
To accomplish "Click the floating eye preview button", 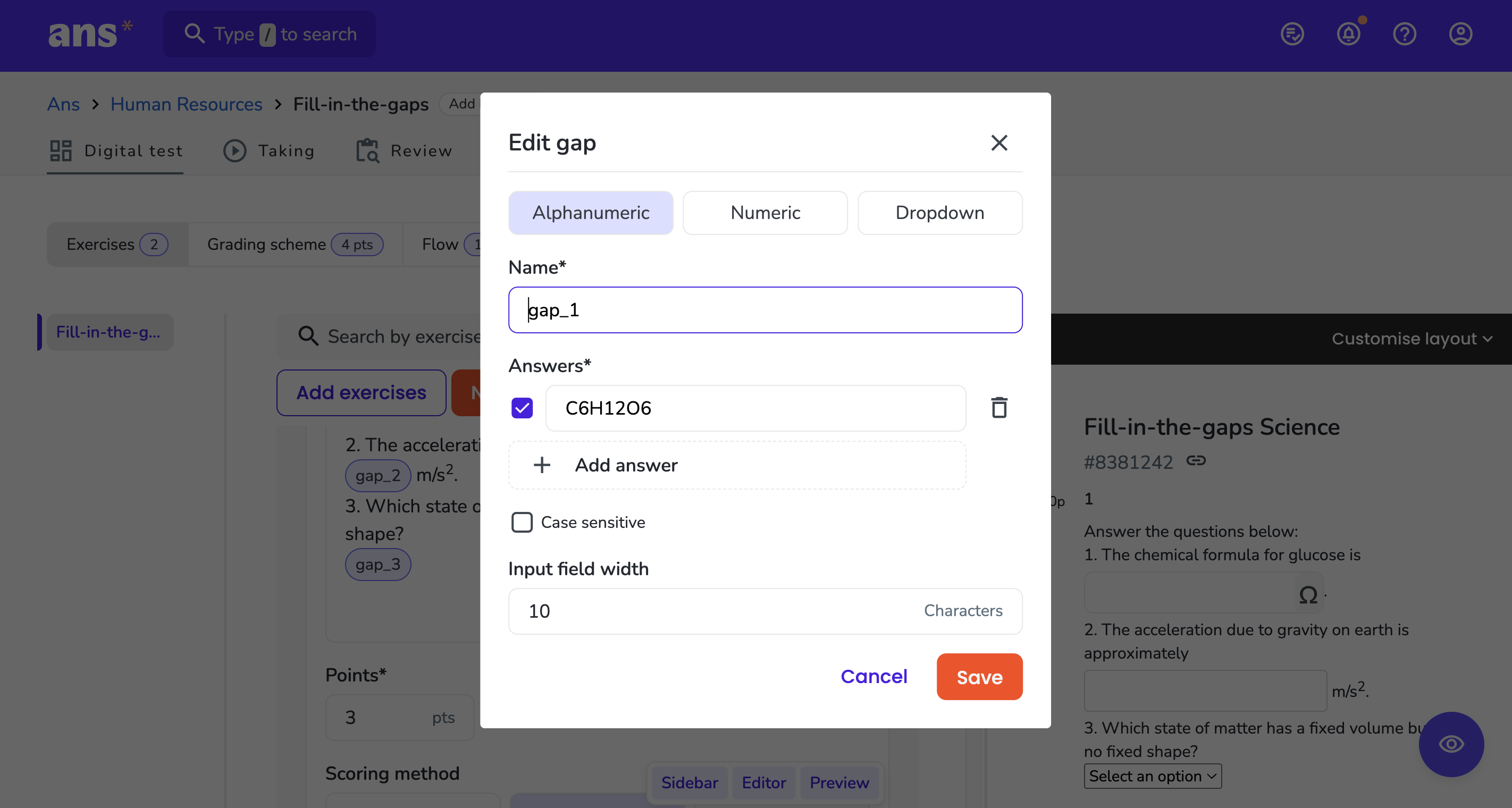I will (x=1451, y=745).
